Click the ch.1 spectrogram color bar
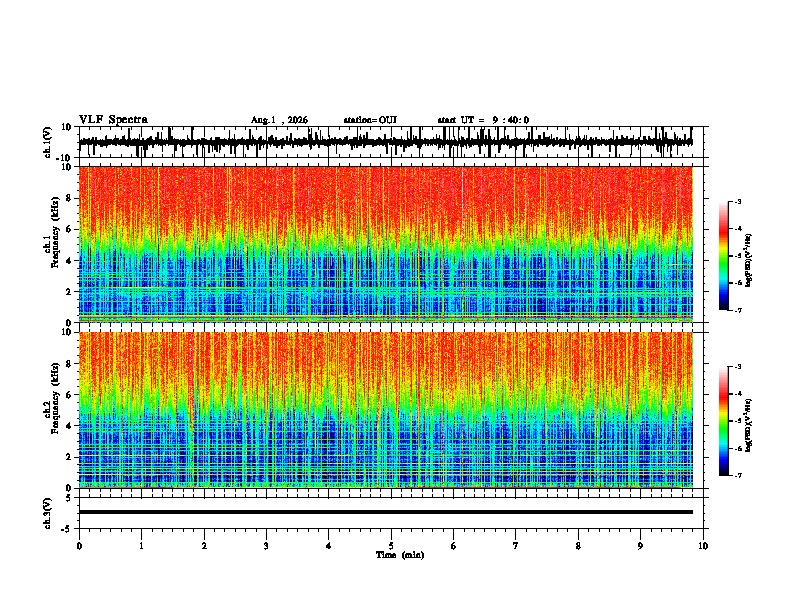Viewport: 792px width, 612px height. click(x=723, y=256)
